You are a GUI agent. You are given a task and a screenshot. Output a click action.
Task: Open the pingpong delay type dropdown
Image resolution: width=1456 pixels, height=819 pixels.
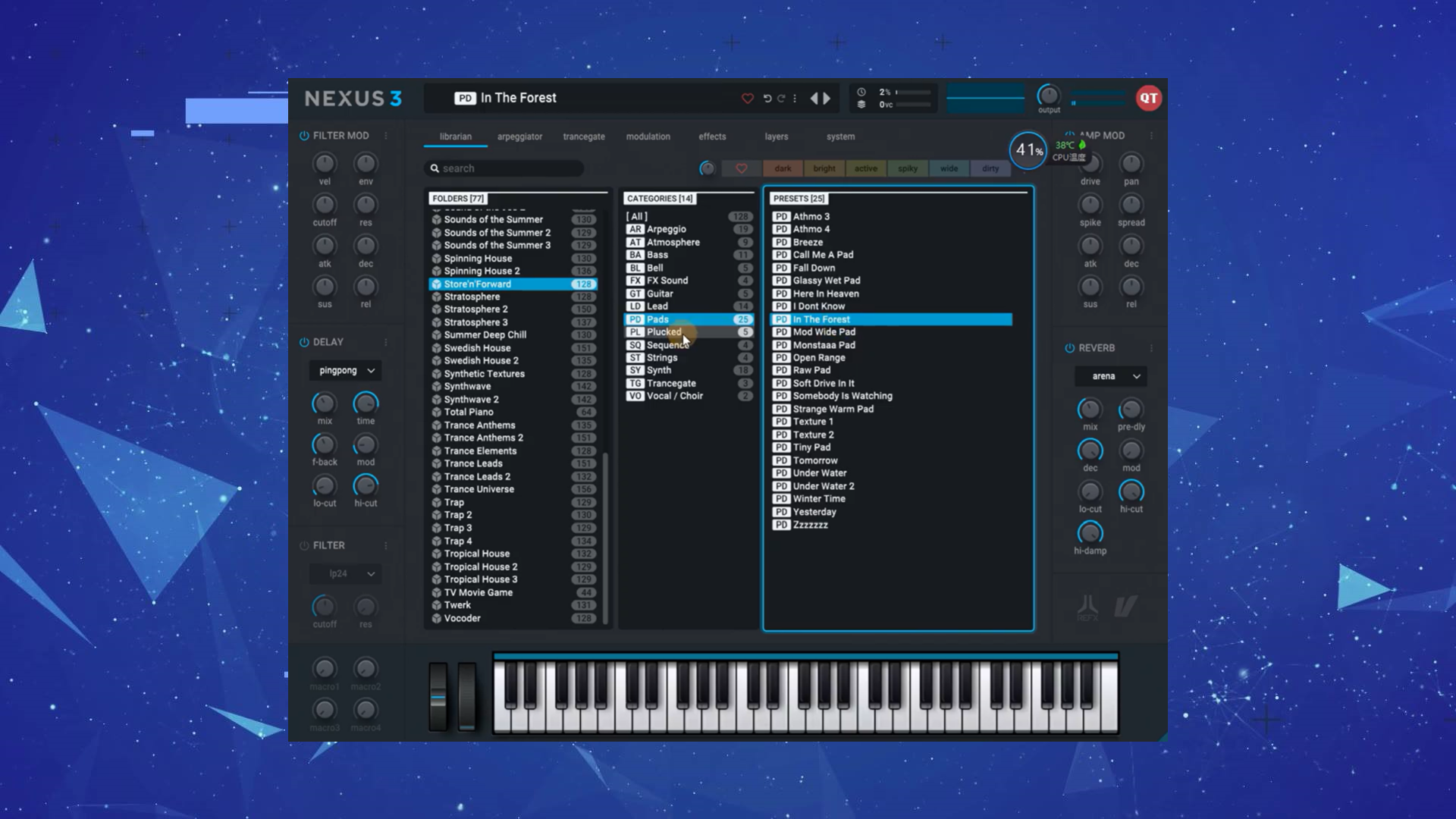346,371
